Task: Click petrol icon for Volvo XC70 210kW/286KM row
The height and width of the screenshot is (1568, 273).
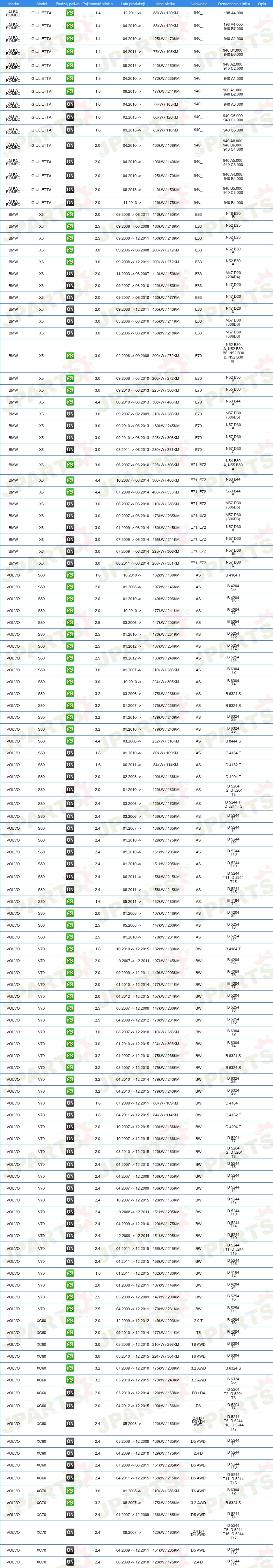Action: pos(70,1491)
